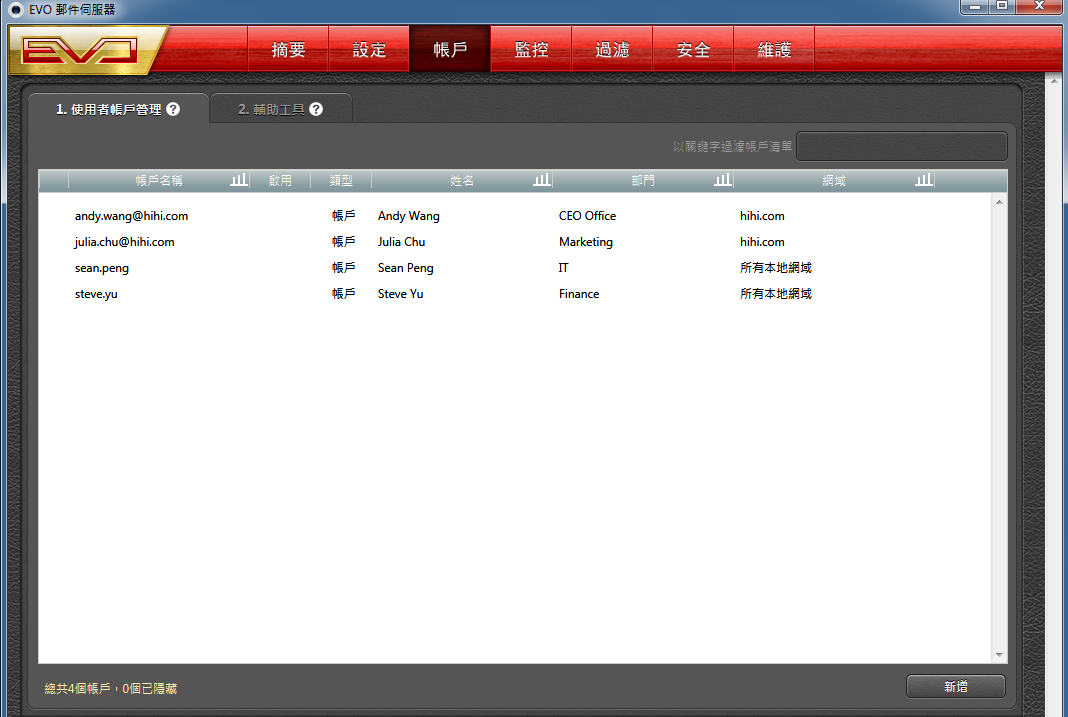Select the steve.yu account row
The image size is (1068, 717).
pyautogui.click(x=96, y=294)
